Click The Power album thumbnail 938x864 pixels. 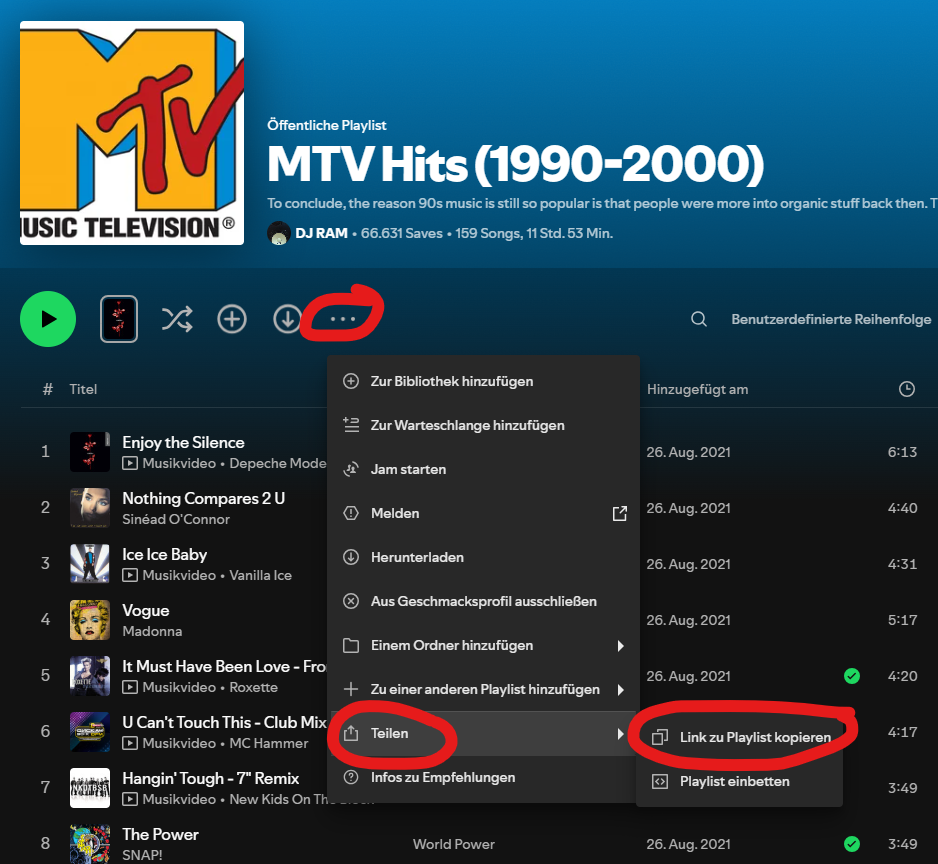pos(90,844)
